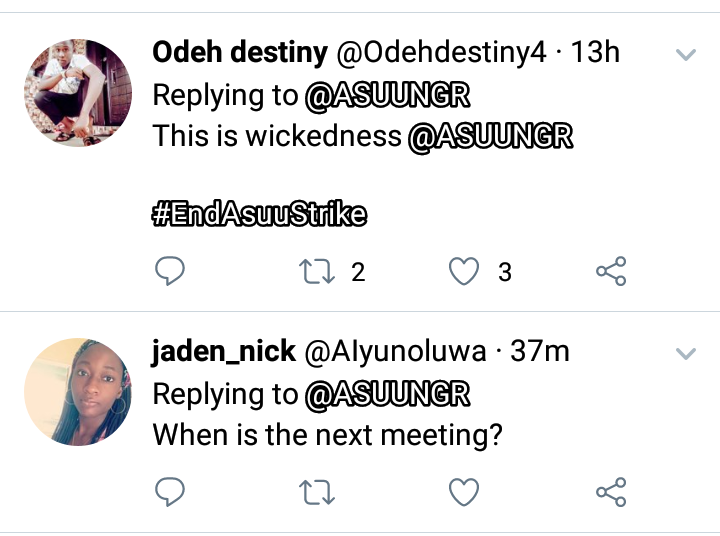
Task: Open @ASUUNGR link in Odeh's reply line
Action: (386, 95)
